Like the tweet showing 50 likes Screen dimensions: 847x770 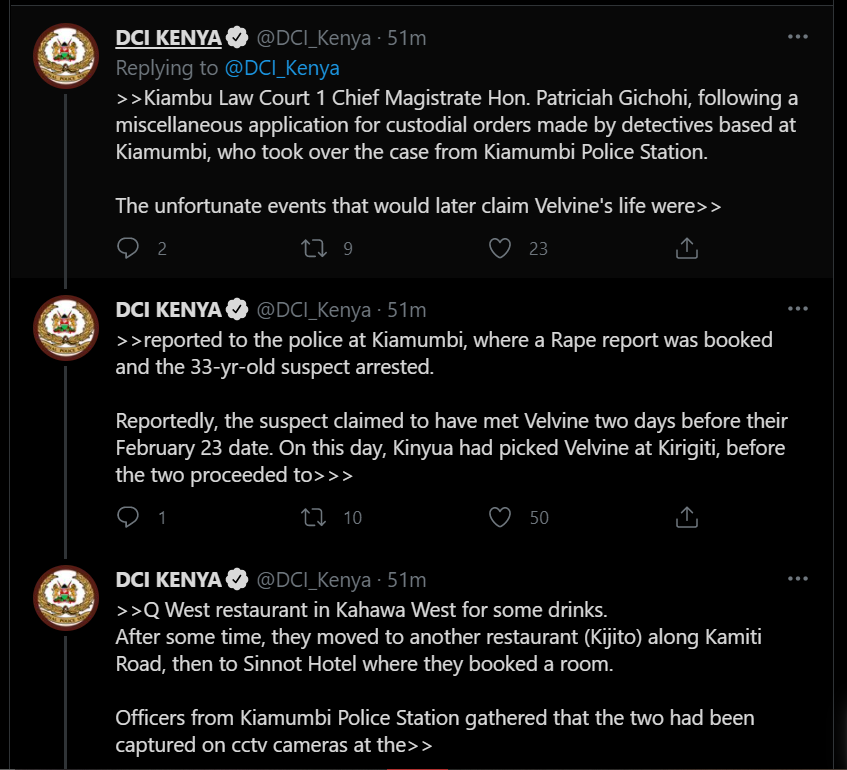500,517
